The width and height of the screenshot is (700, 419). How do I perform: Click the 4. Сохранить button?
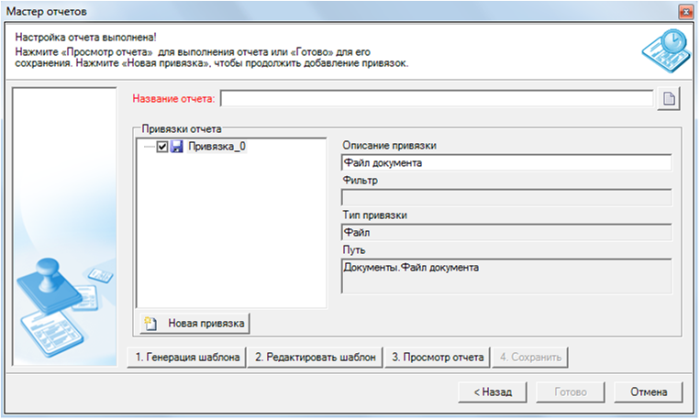531,357
